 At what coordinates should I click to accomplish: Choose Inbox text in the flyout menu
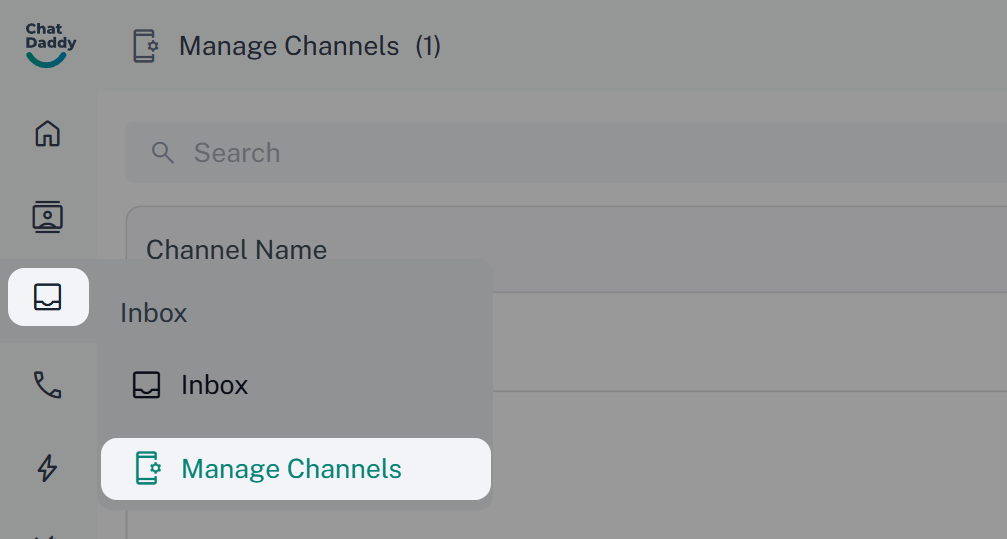click(x=214, y=385)
